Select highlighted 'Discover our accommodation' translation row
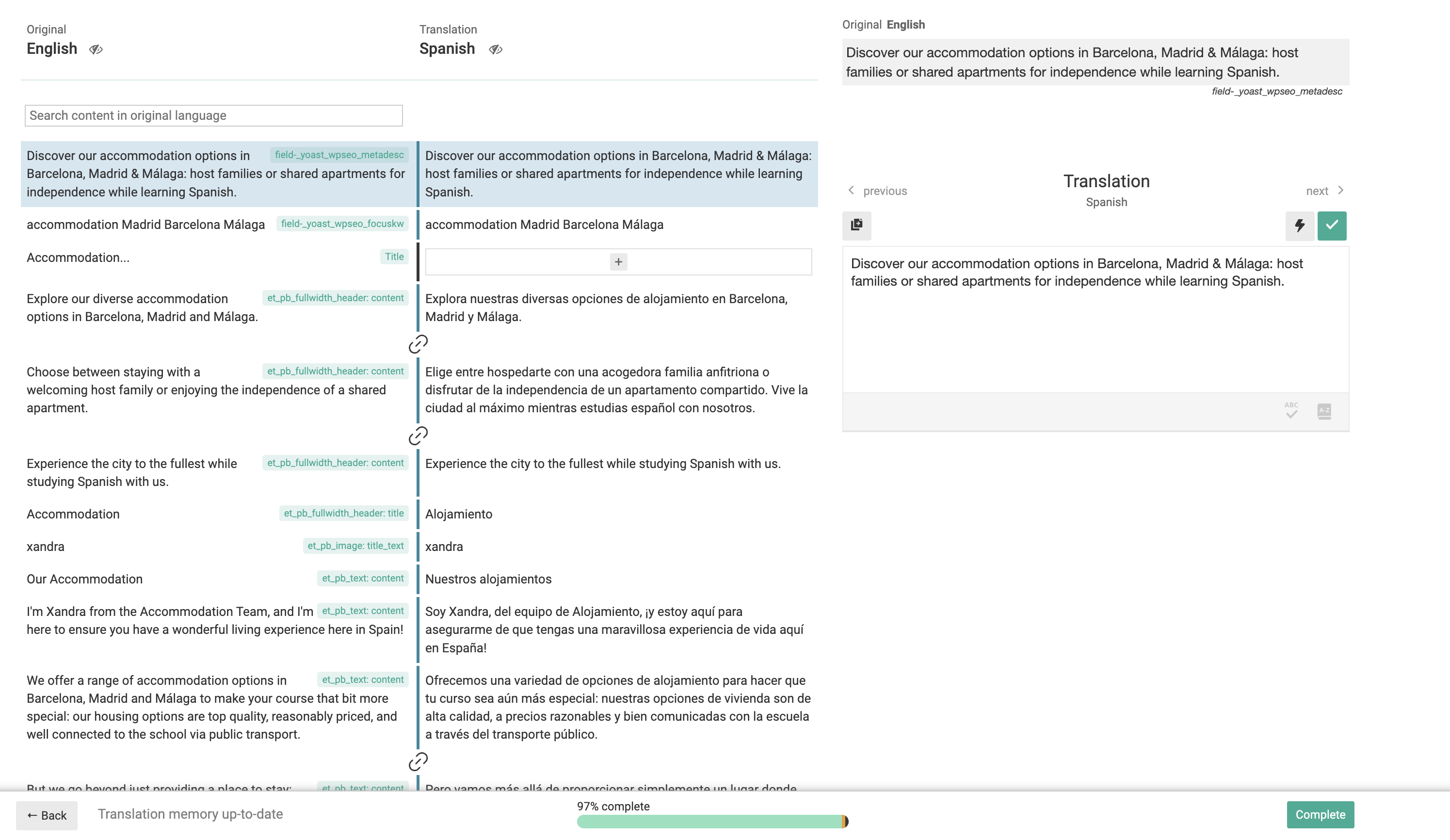 click(x=618, y=174)
